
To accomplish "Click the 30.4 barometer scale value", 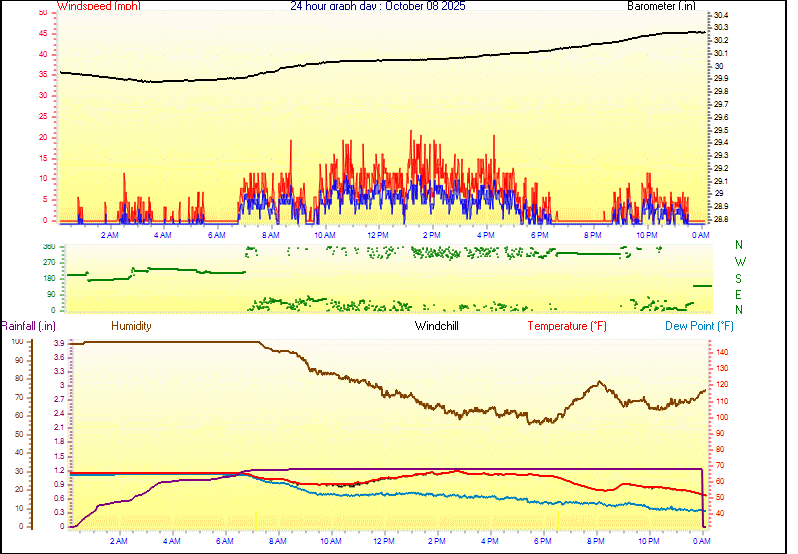I will point(720,15).
